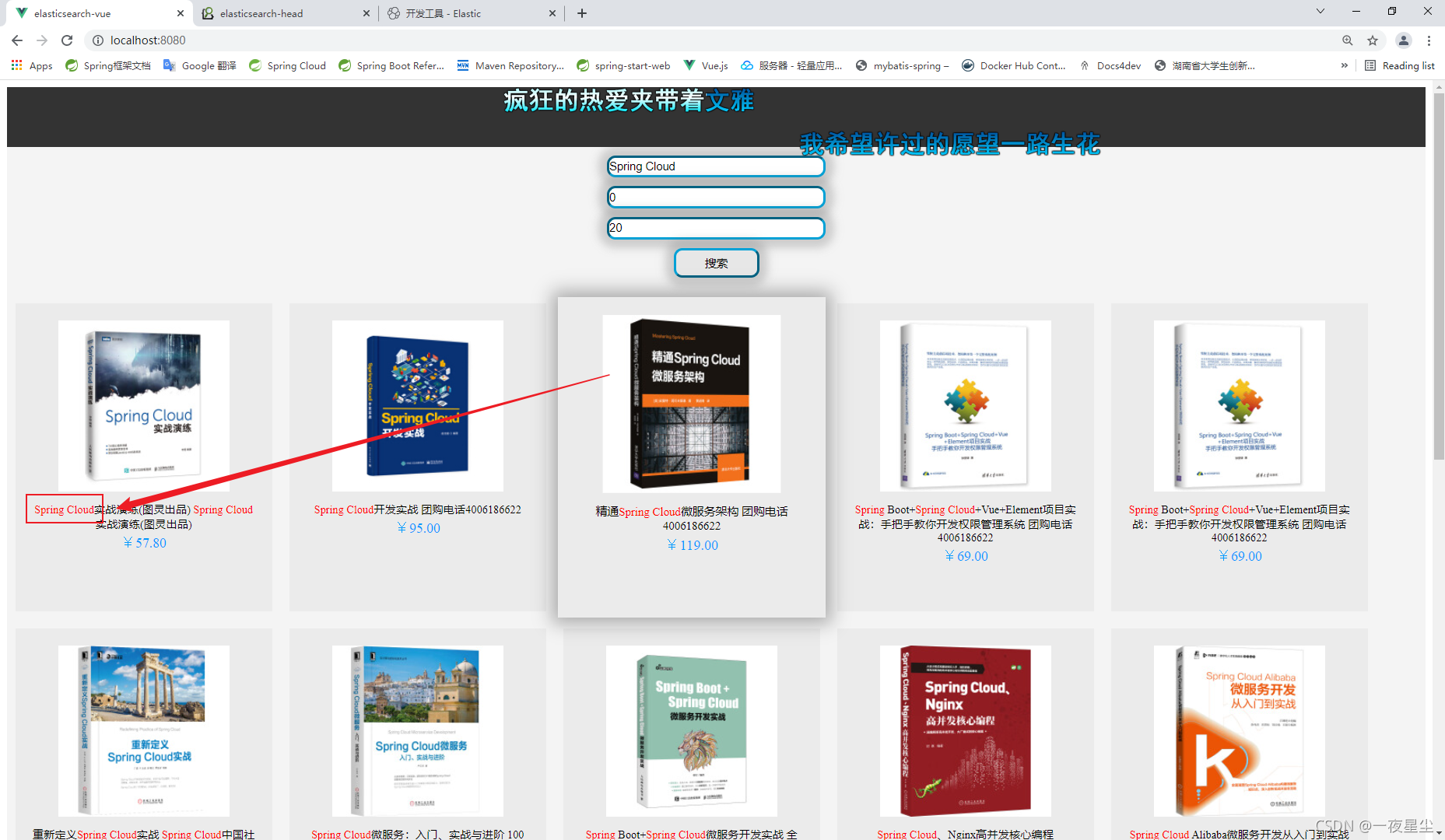
Task: Open 湖南省大学生创新 bookmark
Action: (x=1205, y=66)
